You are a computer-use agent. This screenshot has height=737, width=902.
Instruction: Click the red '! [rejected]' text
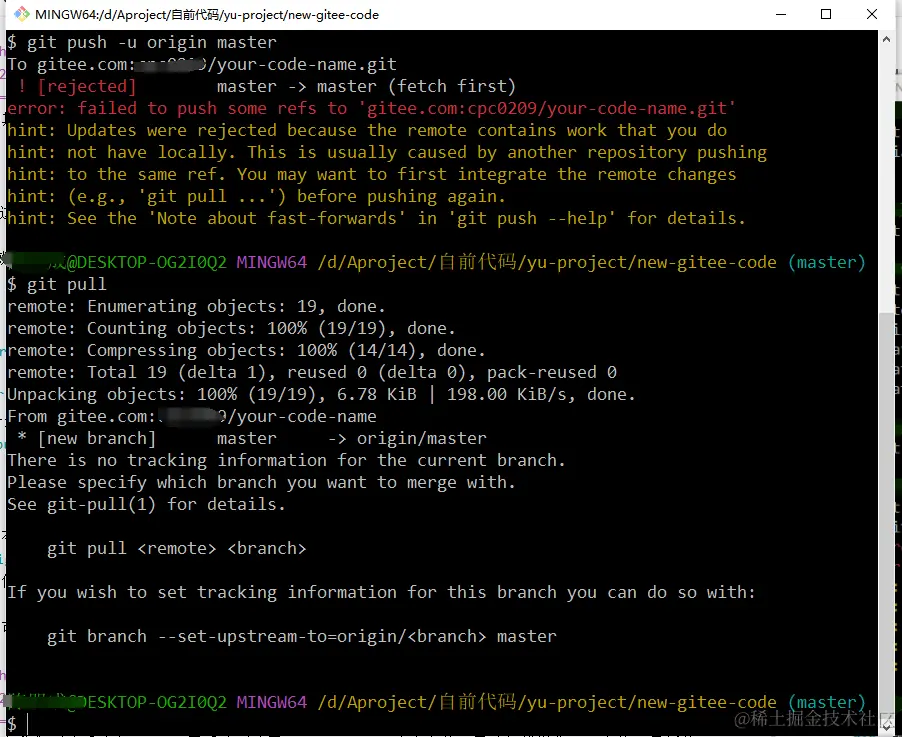click(77, 86)
